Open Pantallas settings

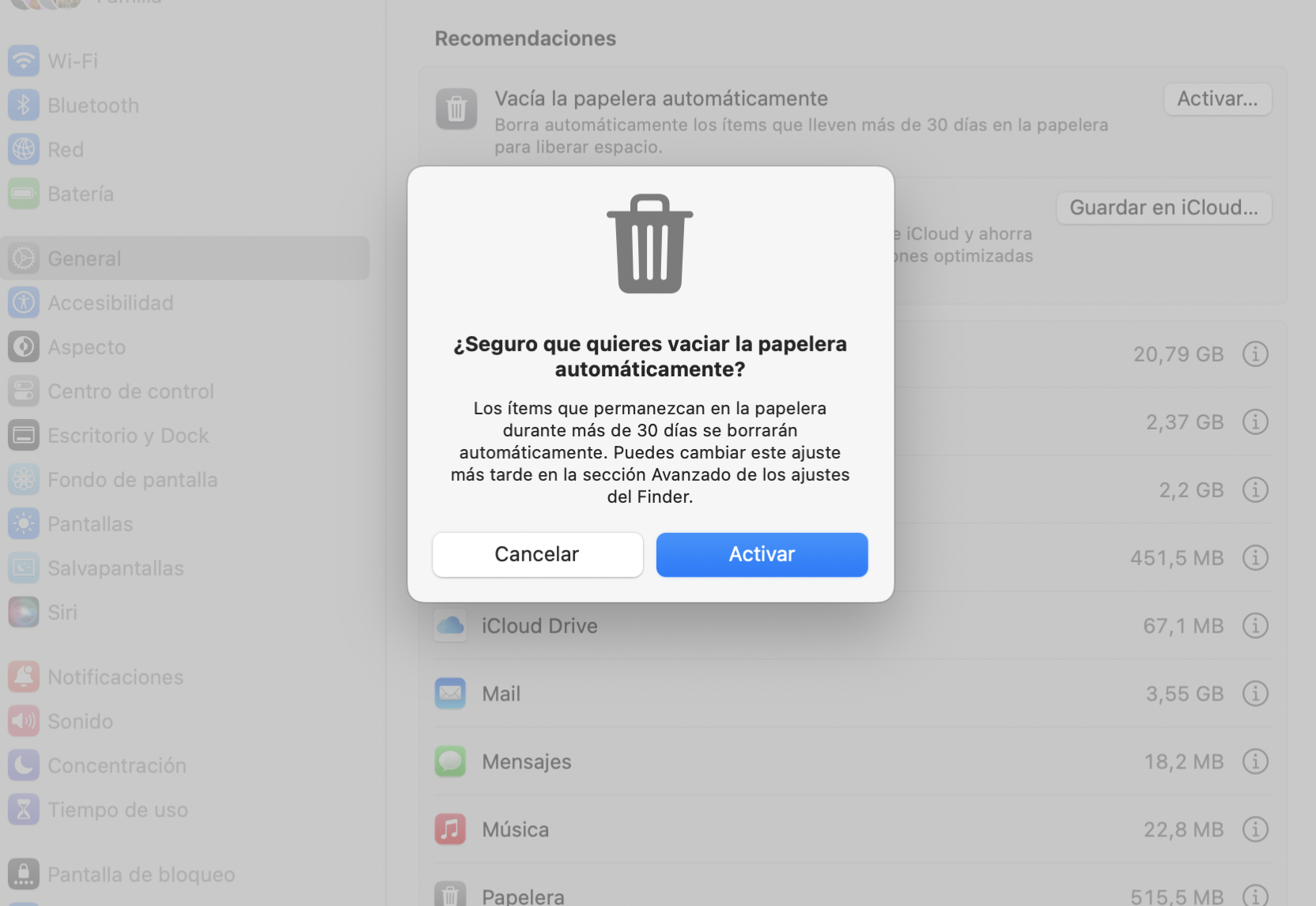click(90, 523)
